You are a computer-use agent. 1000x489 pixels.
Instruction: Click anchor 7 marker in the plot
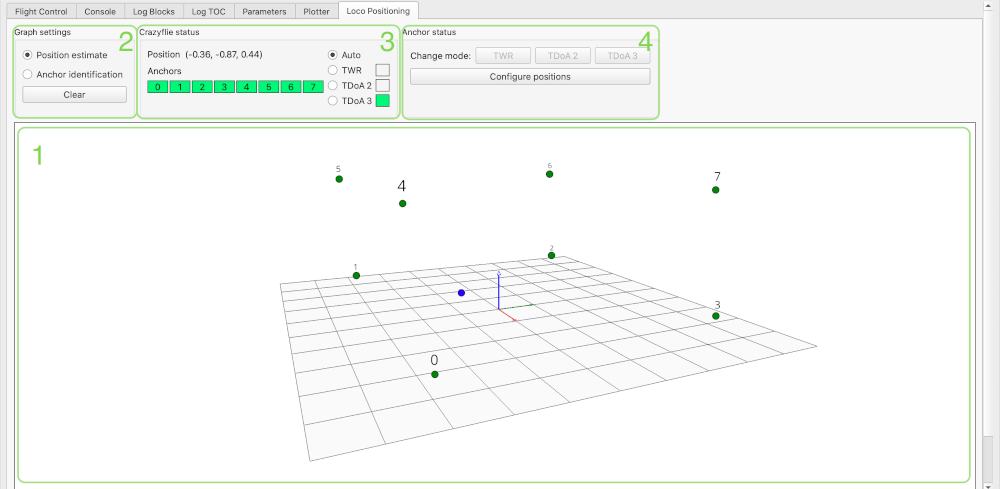click(x=716, y=190)
